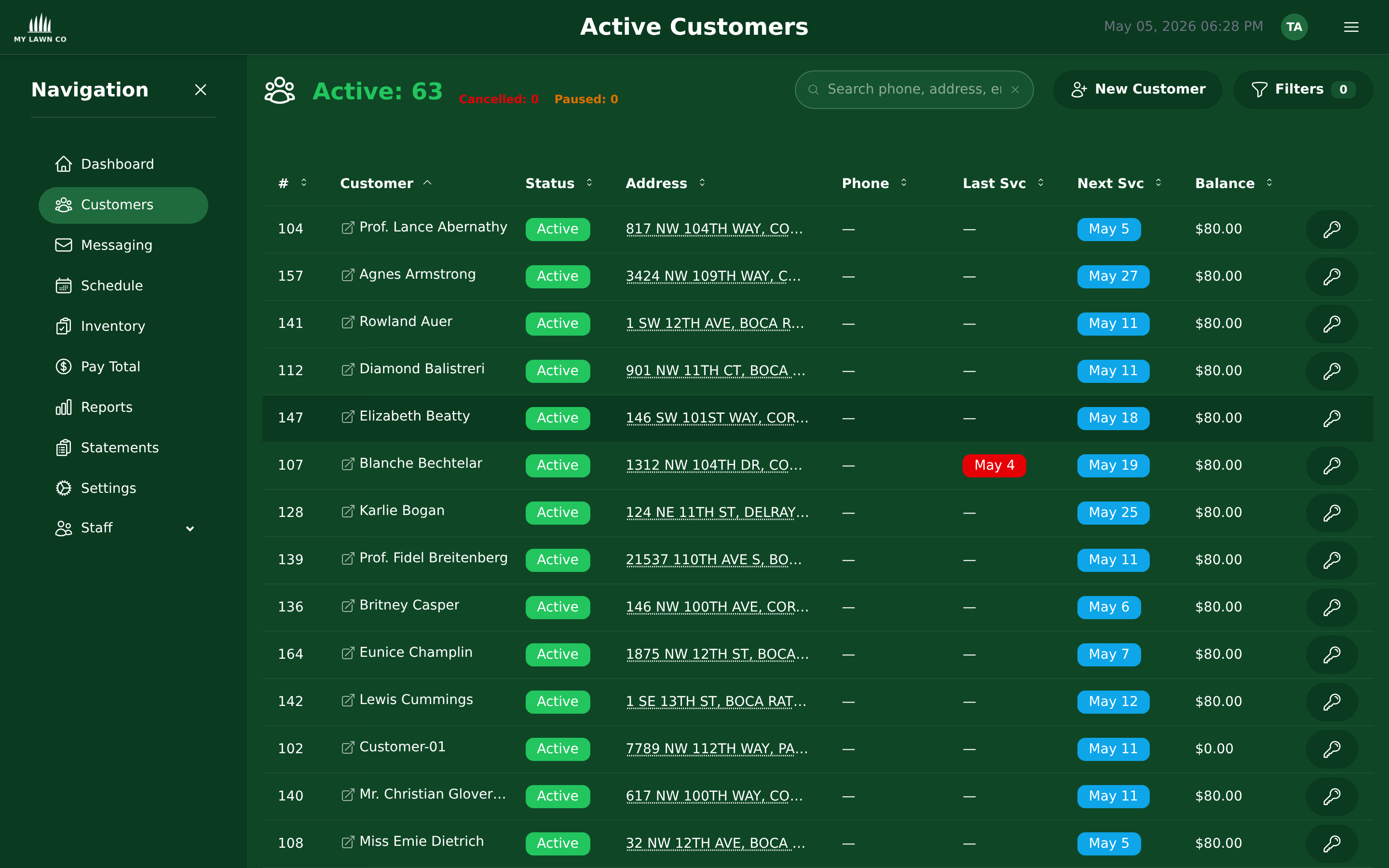
Task: Open address 817 NW 104TH WAY link
Action: (714, 229)
